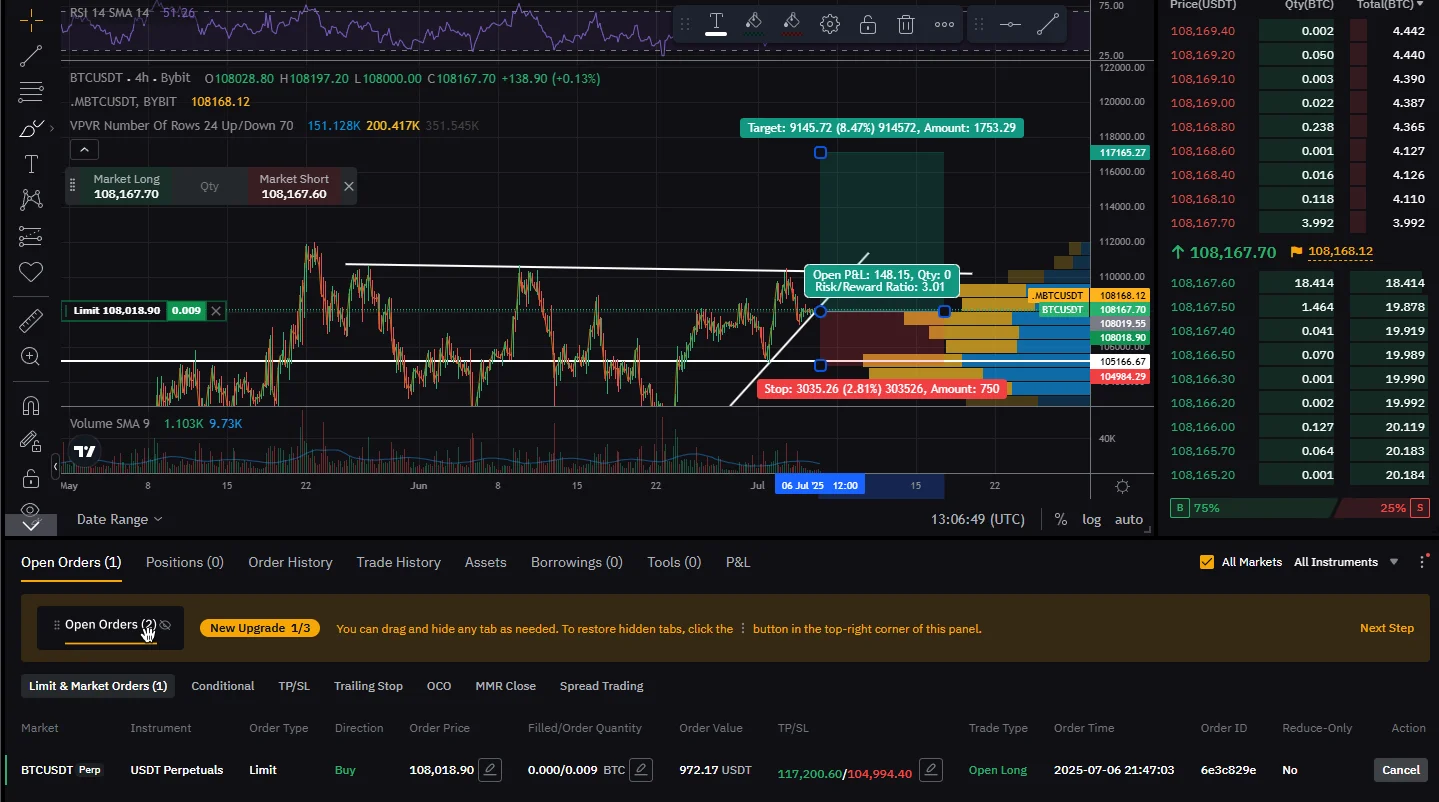The image size is (1439, 802).
Task: Toggle auto scale on price axis
Action: pos(1129,519)
